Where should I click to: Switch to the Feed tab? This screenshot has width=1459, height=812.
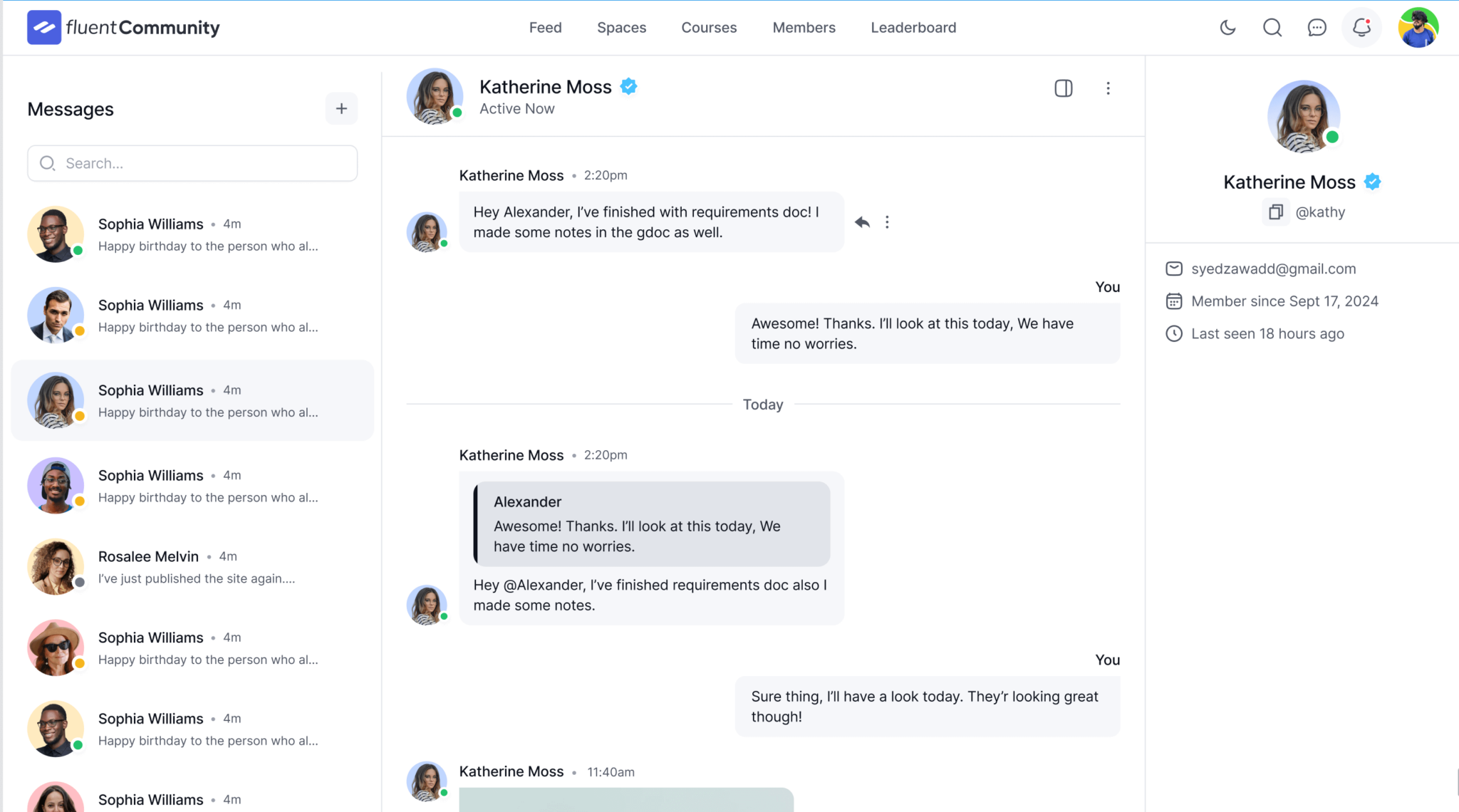click(545, 28)
